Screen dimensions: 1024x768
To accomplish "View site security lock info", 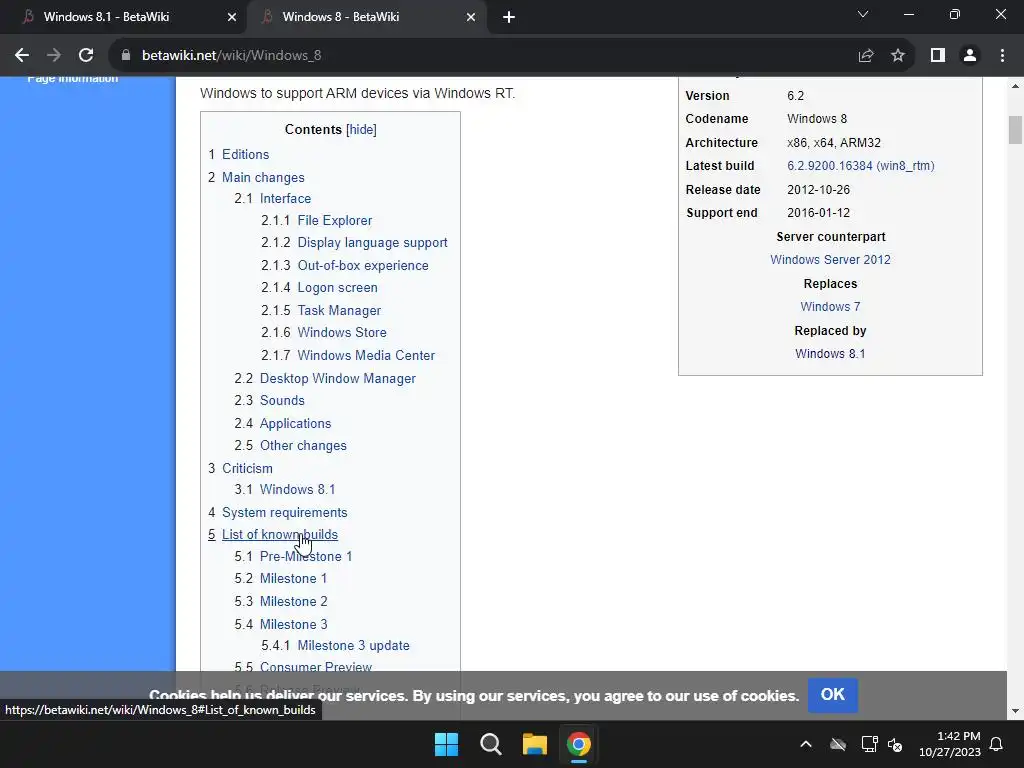I will 126,56.
